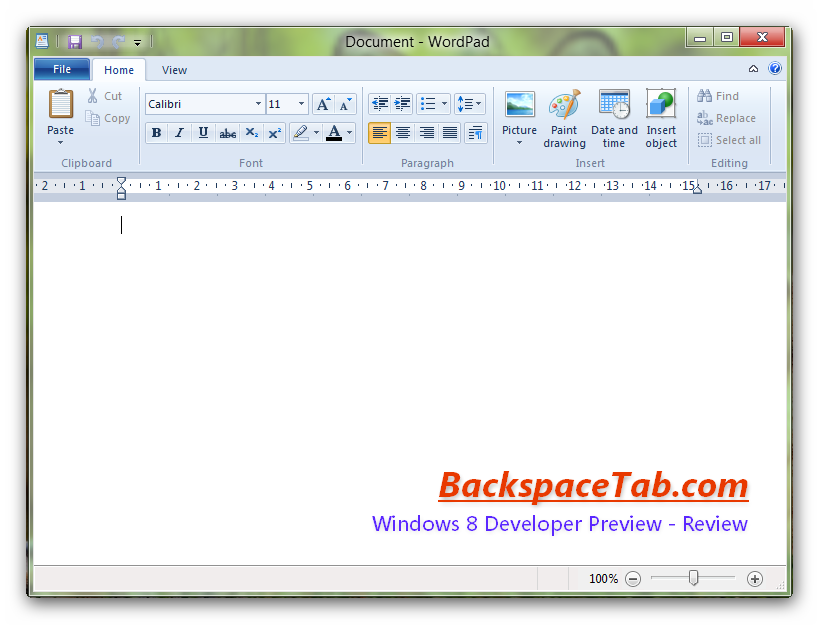The width and height of the screenshot is (820, 625).
Task: Toggle the bulleted list
Action: [x=429, y=103]
